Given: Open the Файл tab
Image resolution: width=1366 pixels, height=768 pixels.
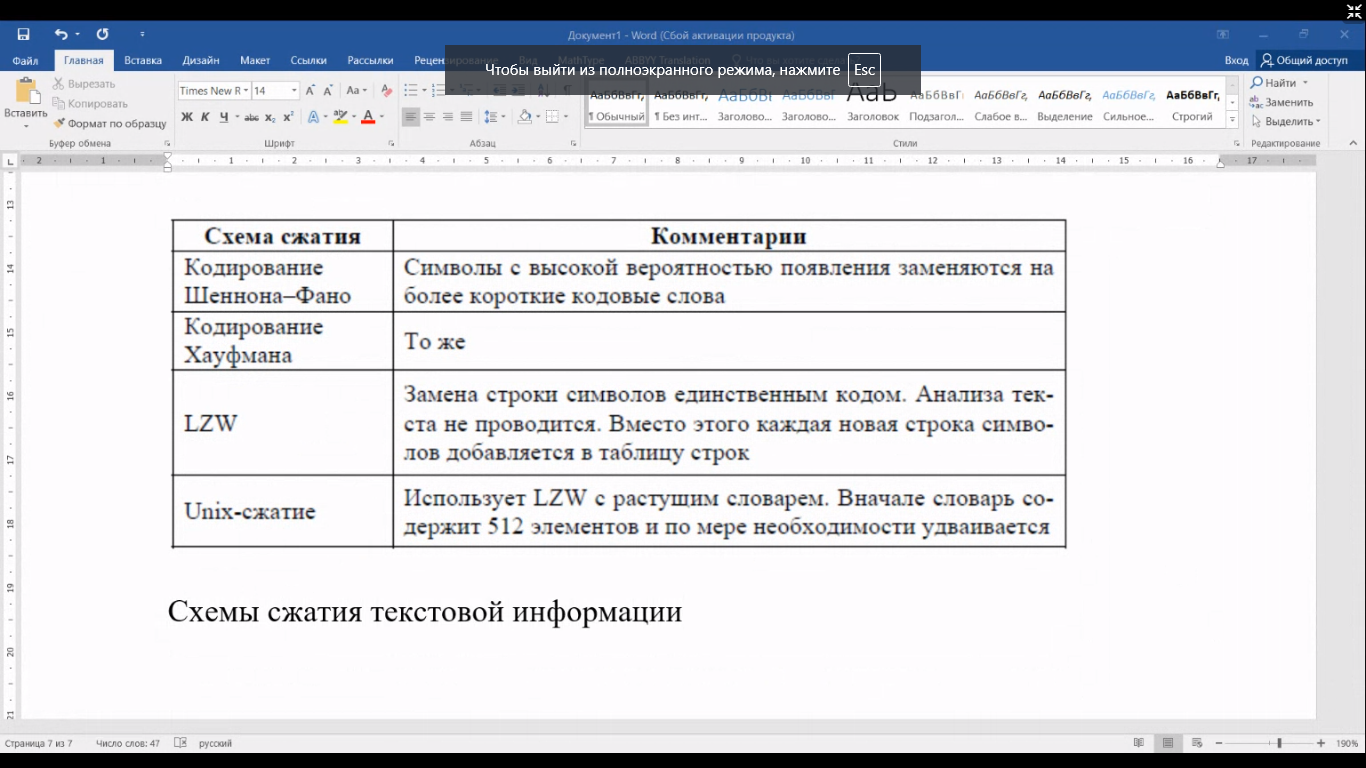Looking at the screenshot, I should [x=25, y=61].
